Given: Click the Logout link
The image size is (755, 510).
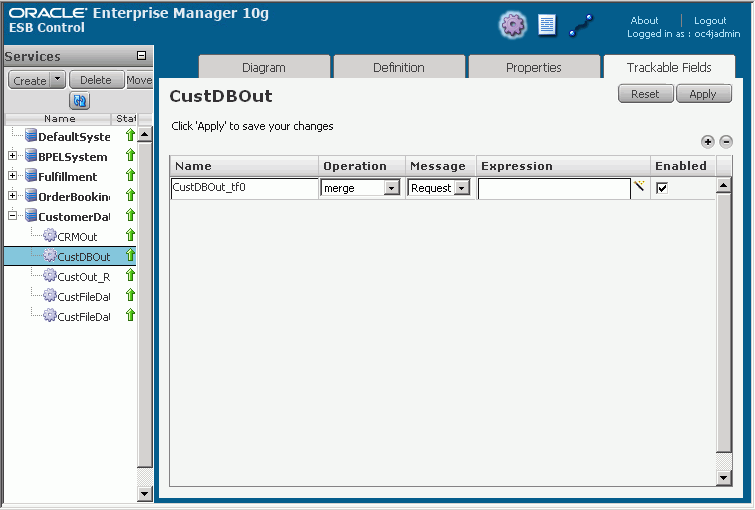Looking at the screenshot, I should [710, 20].
